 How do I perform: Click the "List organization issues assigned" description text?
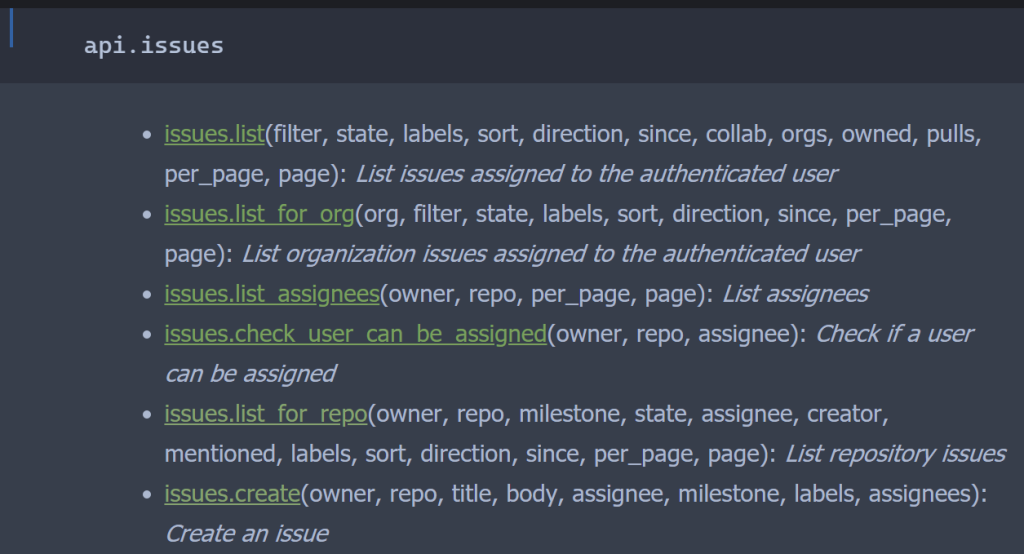550,254
